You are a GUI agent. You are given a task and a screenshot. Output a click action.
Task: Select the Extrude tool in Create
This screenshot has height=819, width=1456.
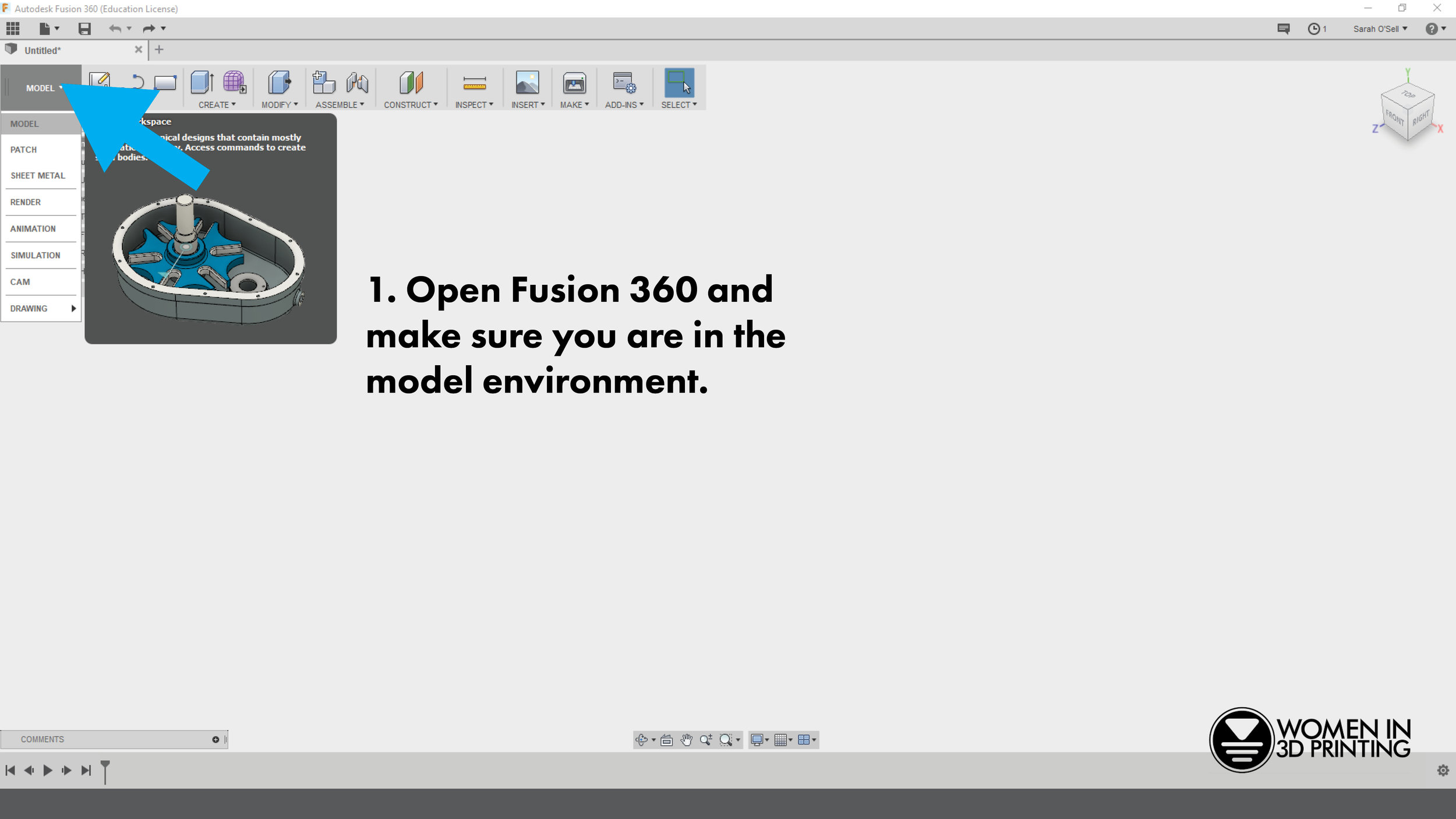[x=202, y=83]
